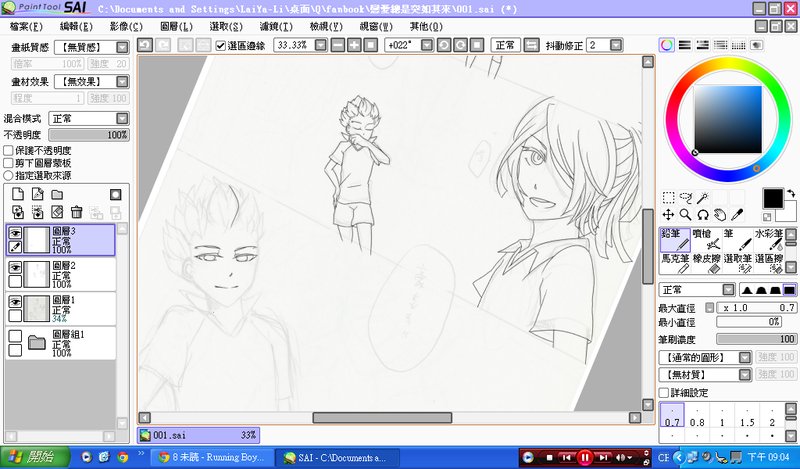800x469 pixels.
Task: Swap foreground and background colors
Action: point(790,193)
